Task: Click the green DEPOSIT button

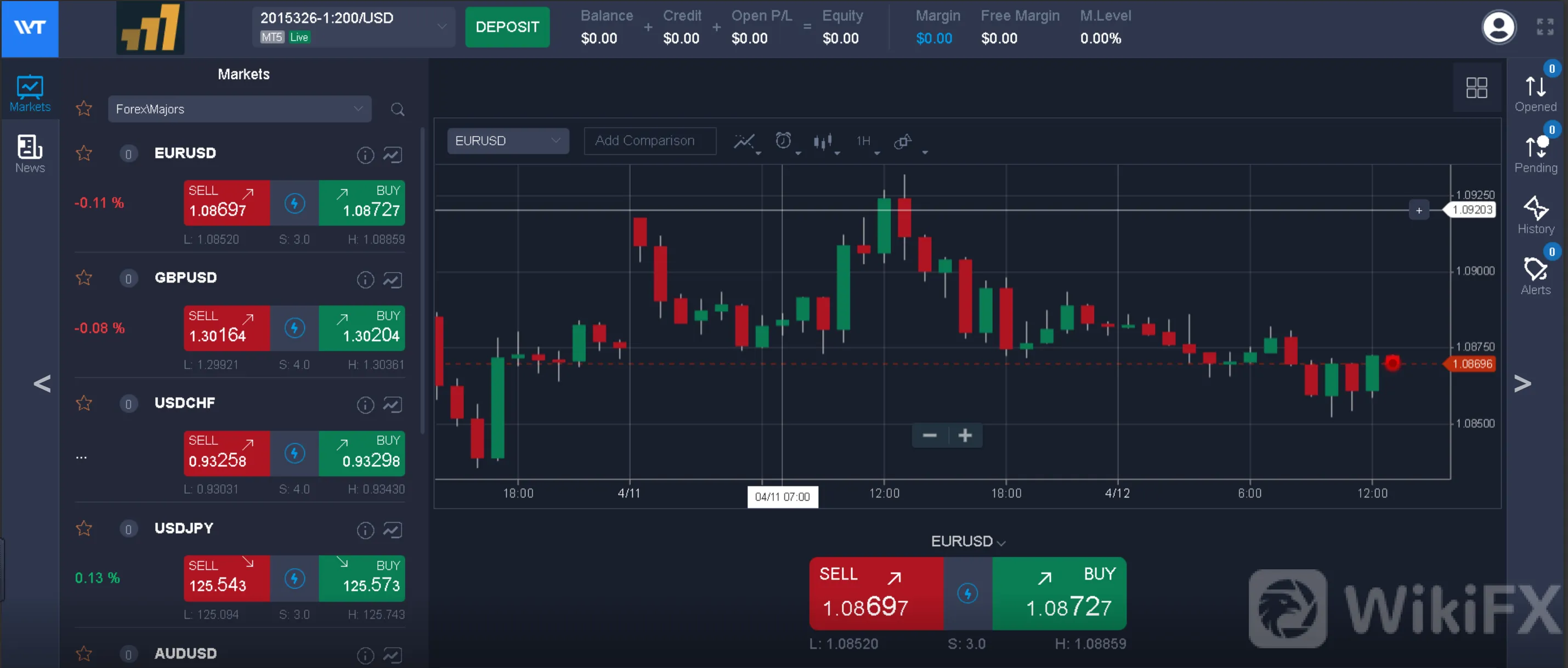Action: point(507,27)
